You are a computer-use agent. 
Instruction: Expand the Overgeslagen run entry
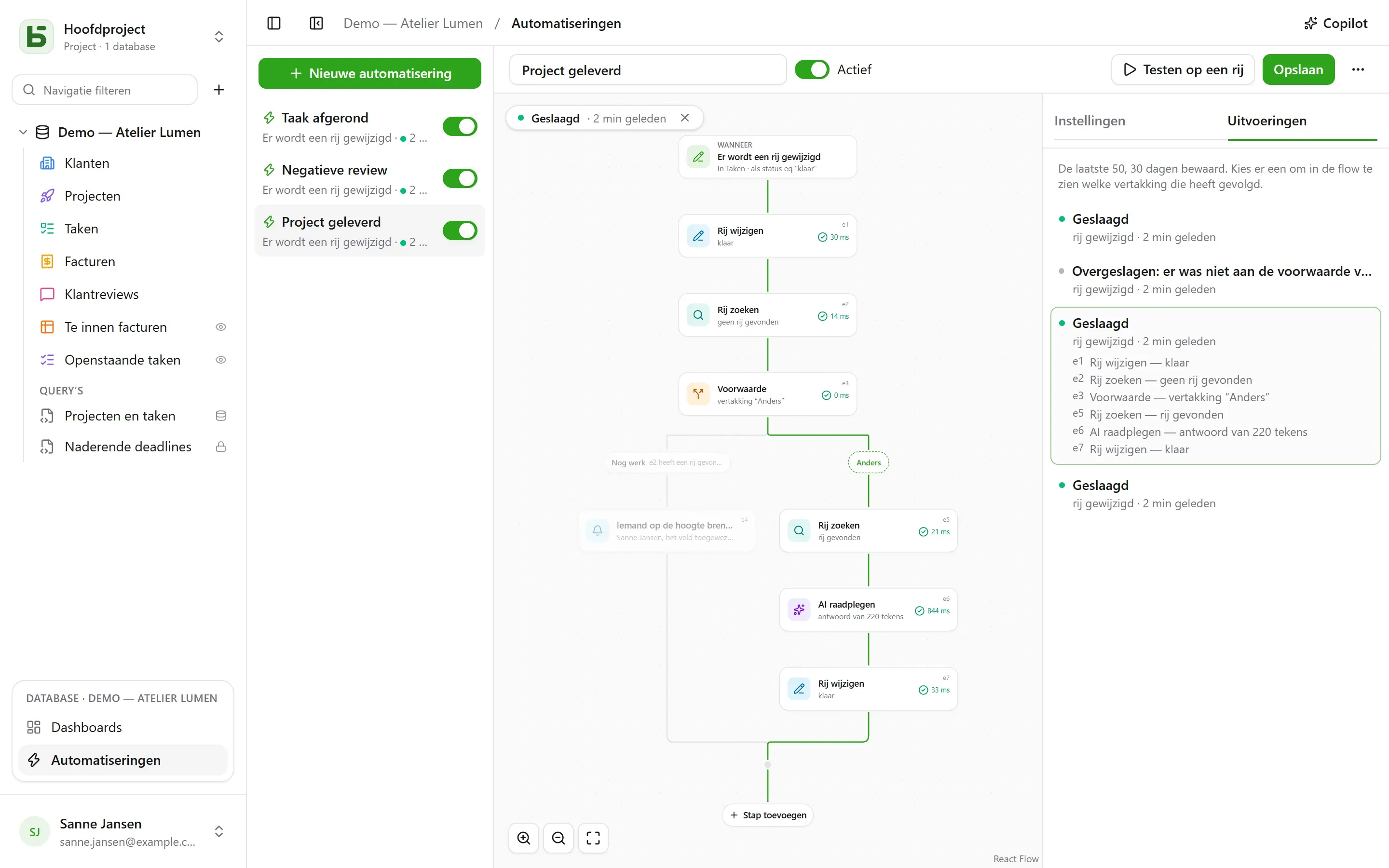tap(1216, 280)
